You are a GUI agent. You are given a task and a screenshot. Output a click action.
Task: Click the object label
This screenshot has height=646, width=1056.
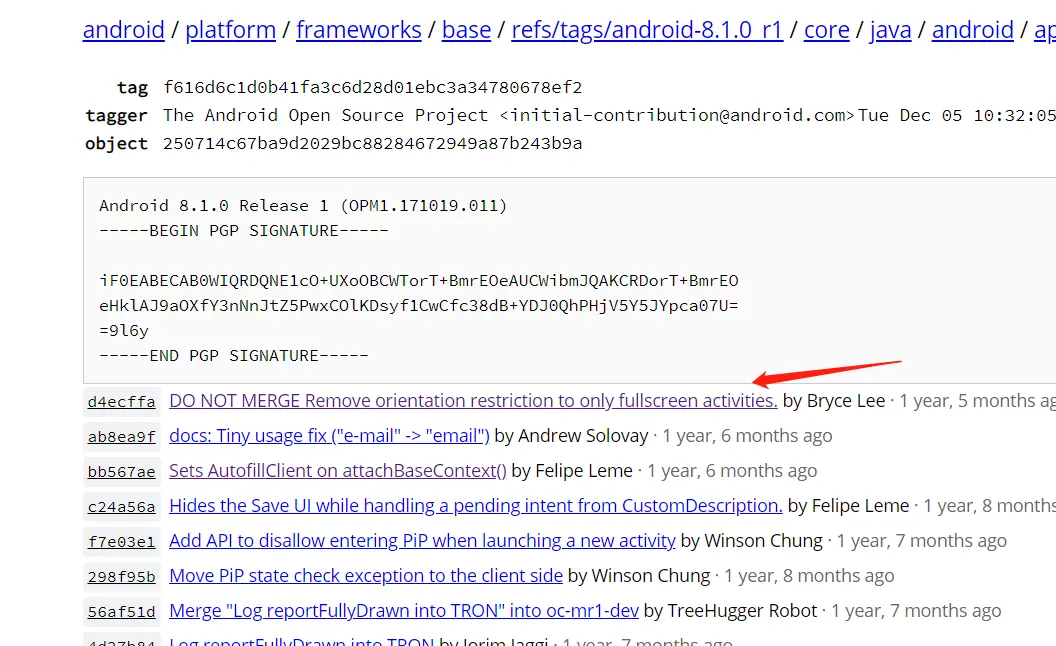116,143
